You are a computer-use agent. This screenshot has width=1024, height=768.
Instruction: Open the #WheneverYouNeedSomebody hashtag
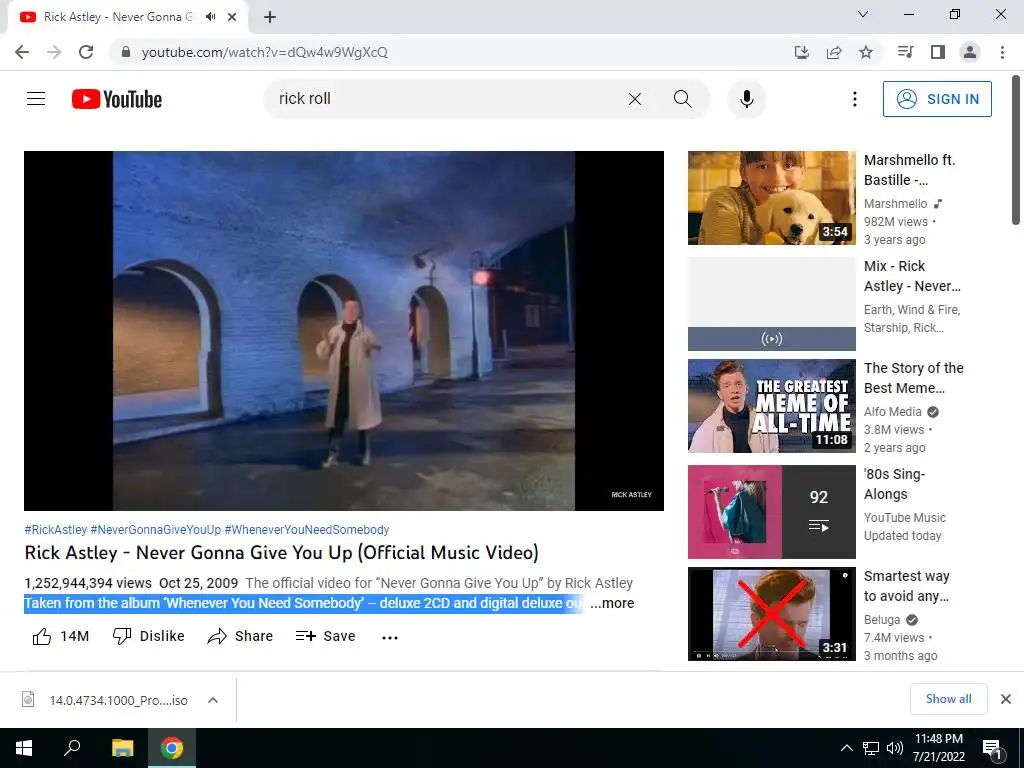(307, 530)
